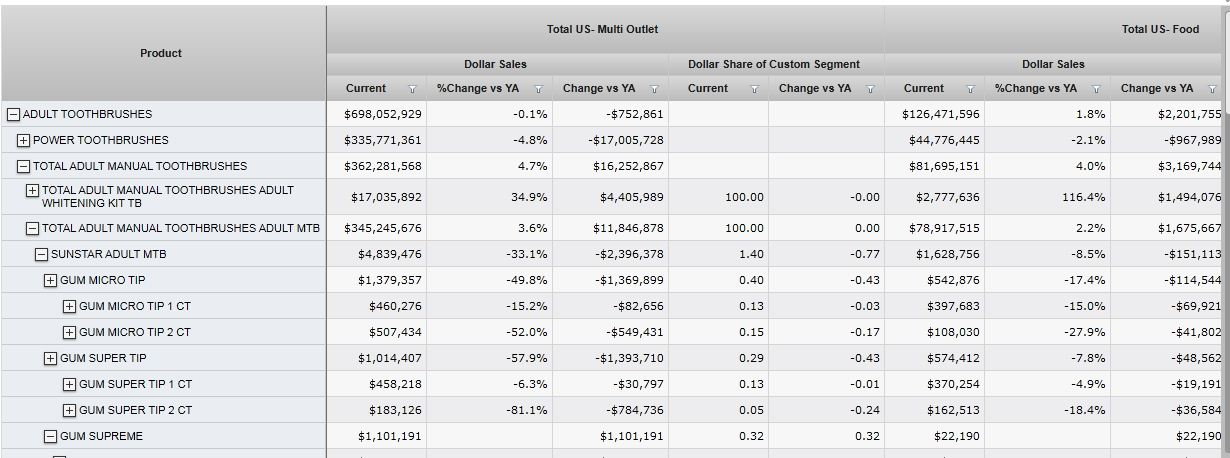Click filter icon on Total US- Food Current column
The height and width of the screenshot is (458, 1230).
tap(970, 89)
